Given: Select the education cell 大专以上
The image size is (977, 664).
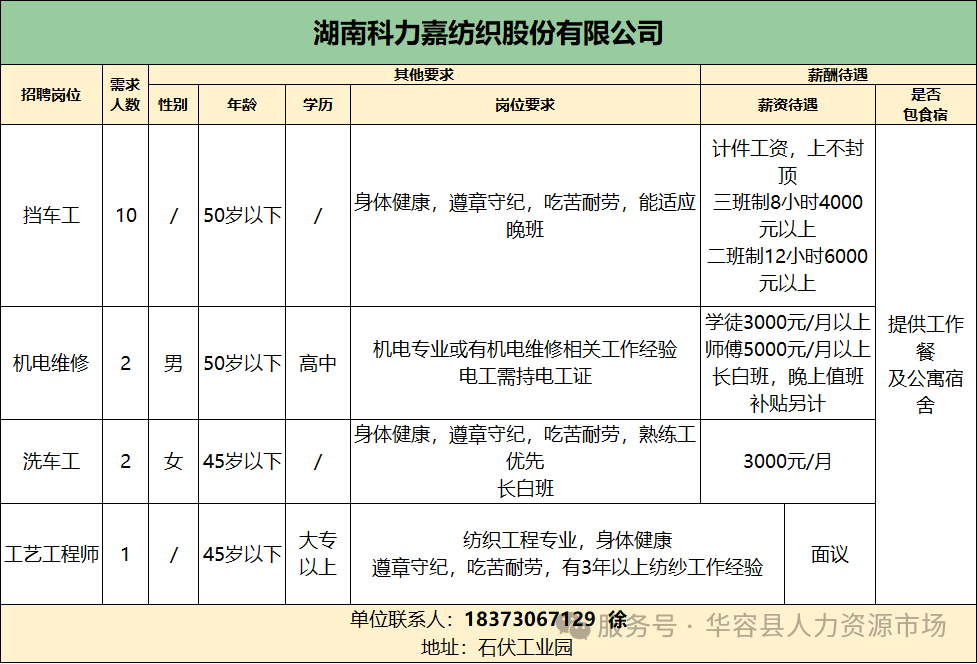Looking at the screenshot, I should pos(318,554).
